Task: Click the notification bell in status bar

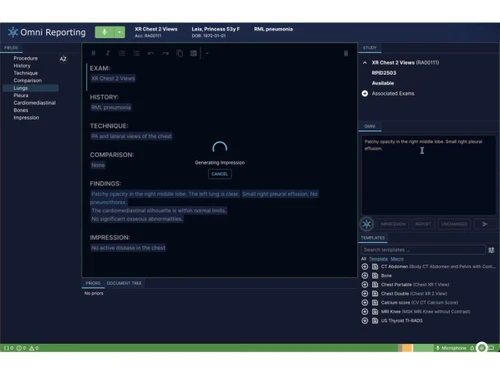Action: click(472, 348)
